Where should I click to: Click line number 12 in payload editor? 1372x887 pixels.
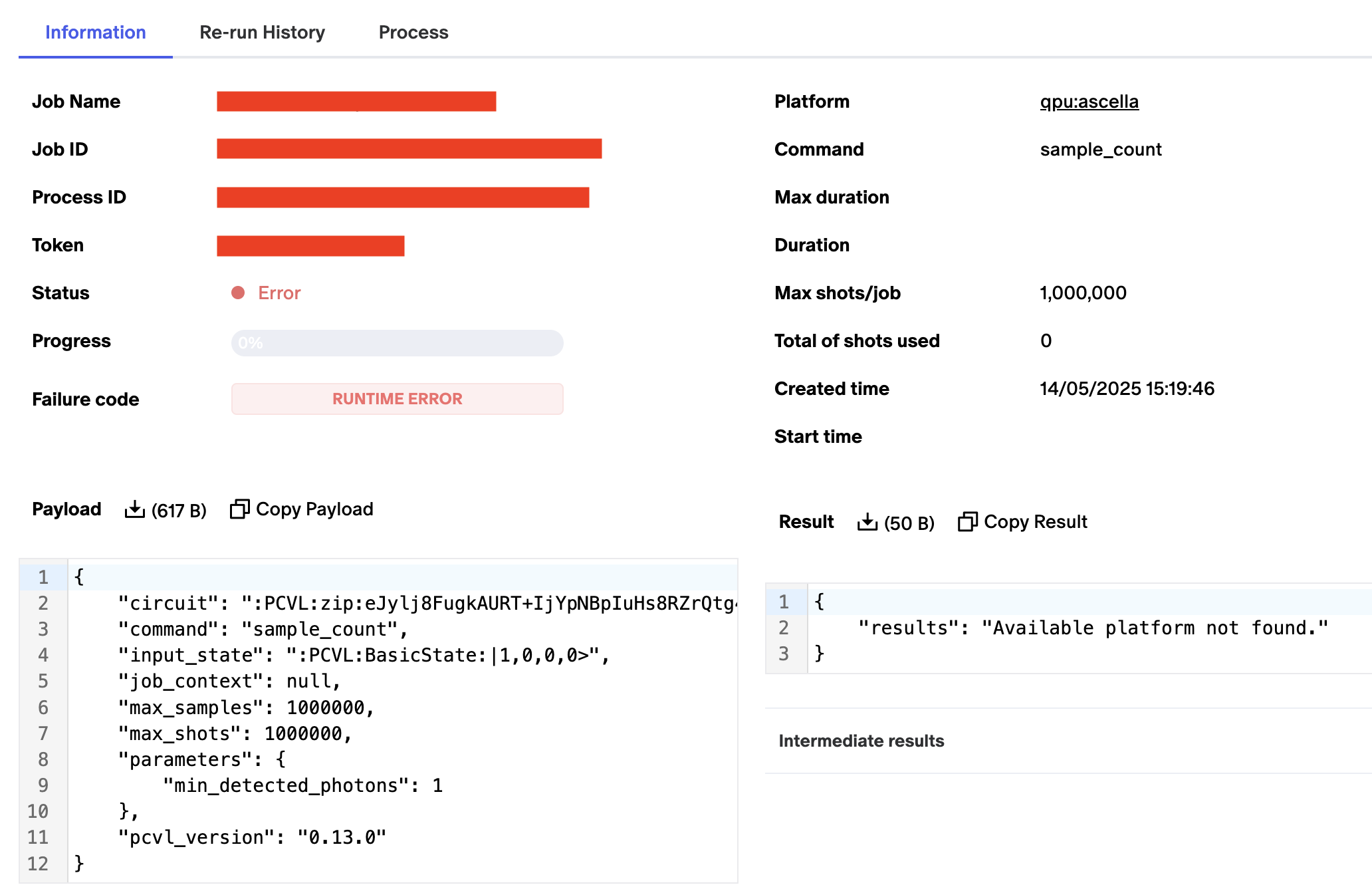[x=38, y=864]
